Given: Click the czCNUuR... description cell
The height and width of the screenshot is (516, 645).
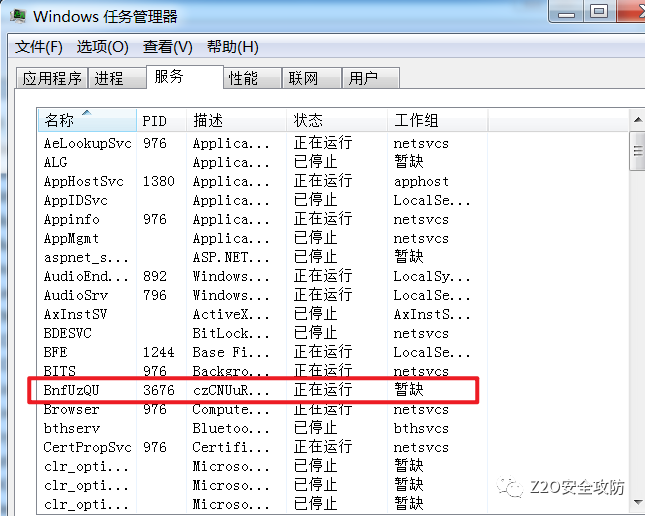Looking at the screenshot, I should (x=231, y=390).
